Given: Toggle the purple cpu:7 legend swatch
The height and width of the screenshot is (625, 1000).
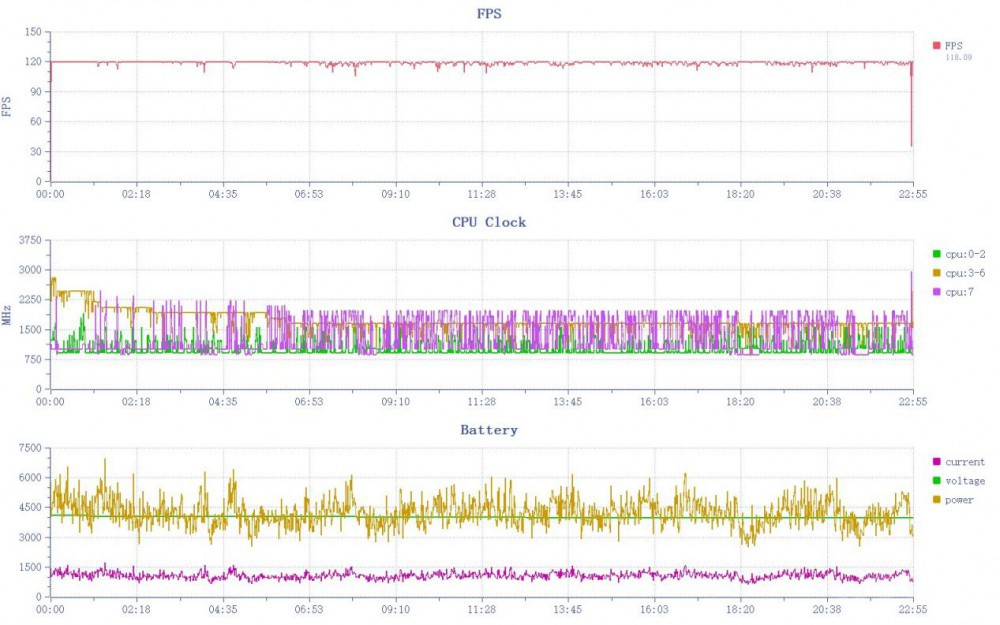Looking at the screenshot, I should point(936,292).
